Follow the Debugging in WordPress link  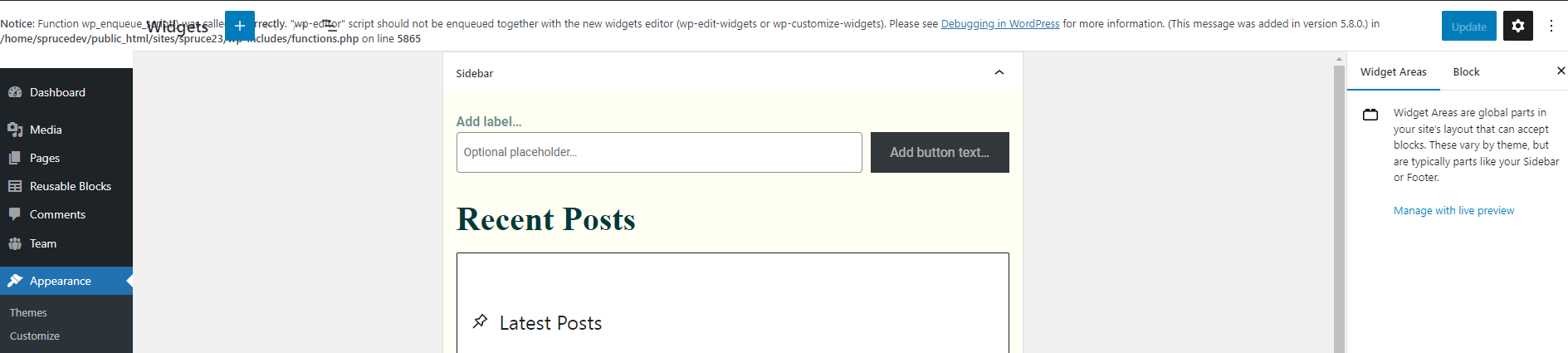pos(1000,24)
